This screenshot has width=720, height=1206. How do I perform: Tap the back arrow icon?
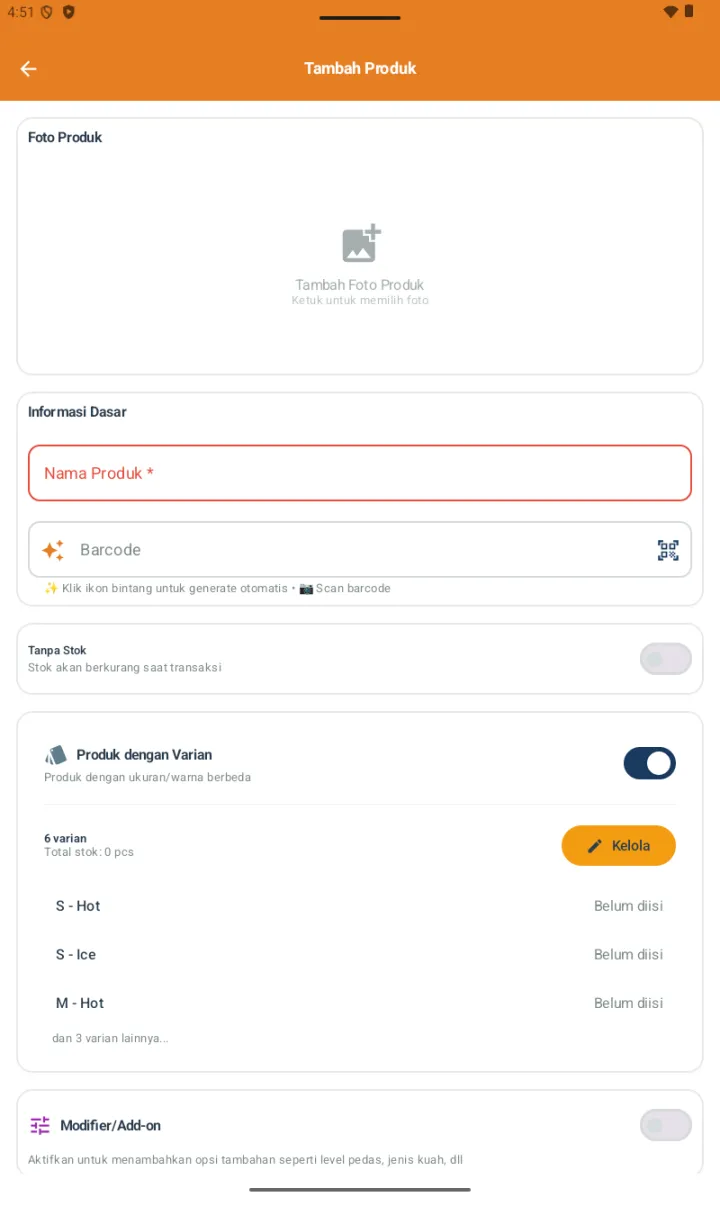tap(28, 69)
